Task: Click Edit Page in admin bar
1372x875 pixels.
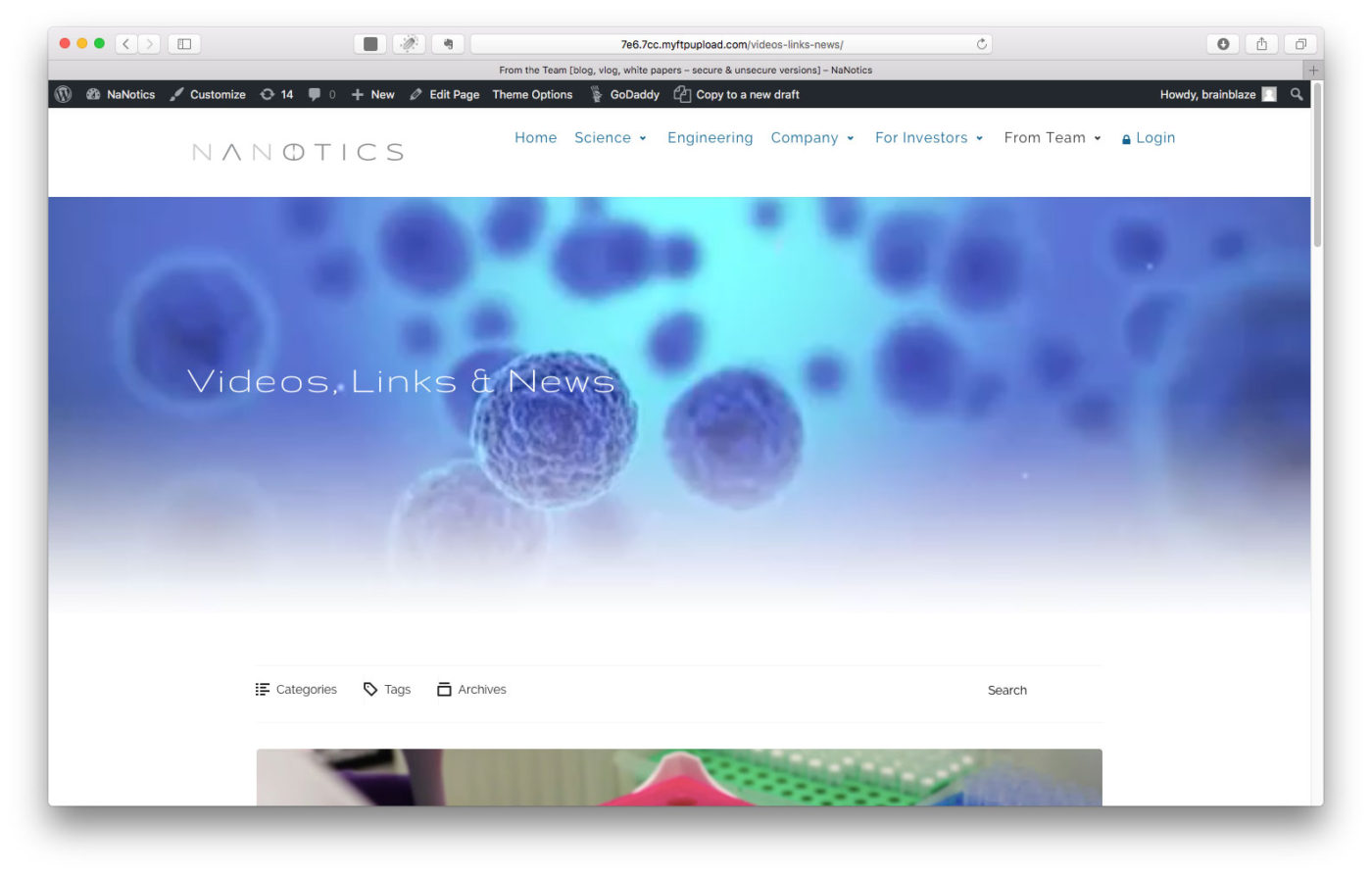Action: [x=444, y=94]
